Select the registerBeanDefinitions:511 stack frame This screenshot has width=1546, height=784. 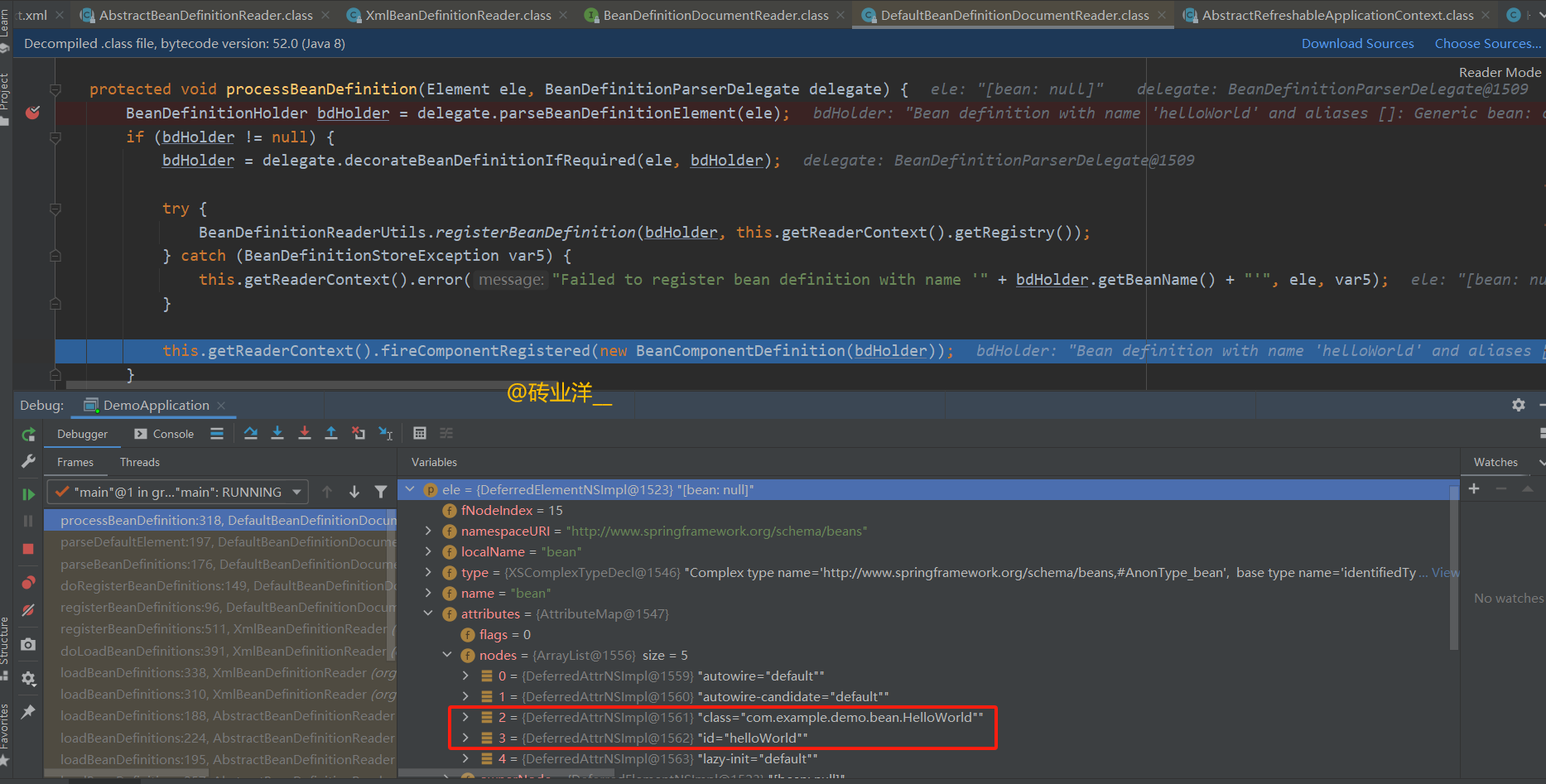point(220,628)
